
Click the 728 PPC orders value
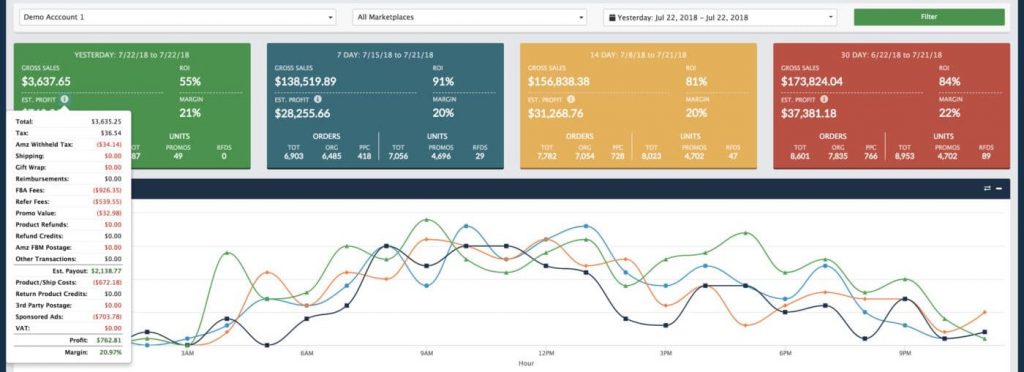[617, 157]
